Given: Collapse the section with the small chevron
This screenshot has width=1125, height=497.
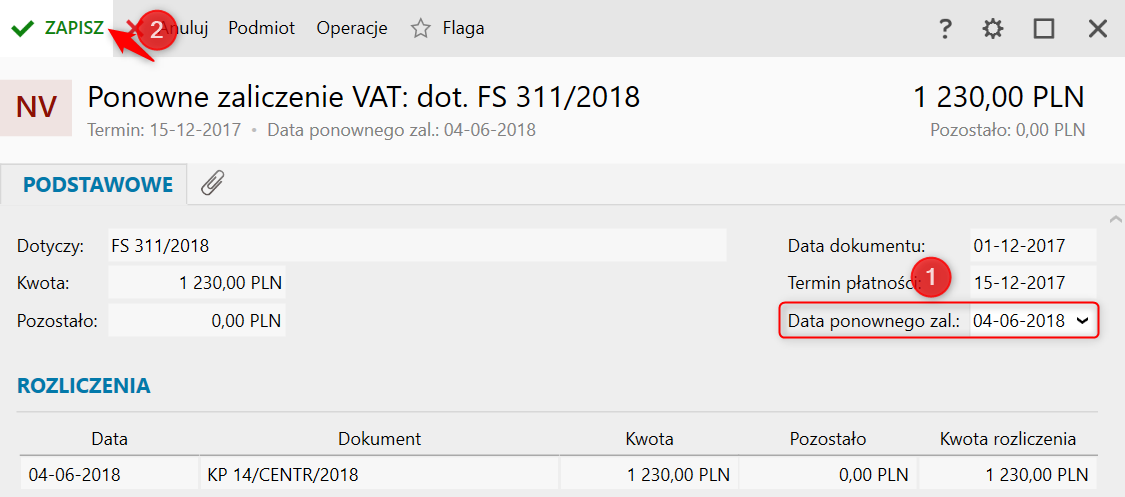Looking at the screenshot, I should click(x=1114, y=219).
